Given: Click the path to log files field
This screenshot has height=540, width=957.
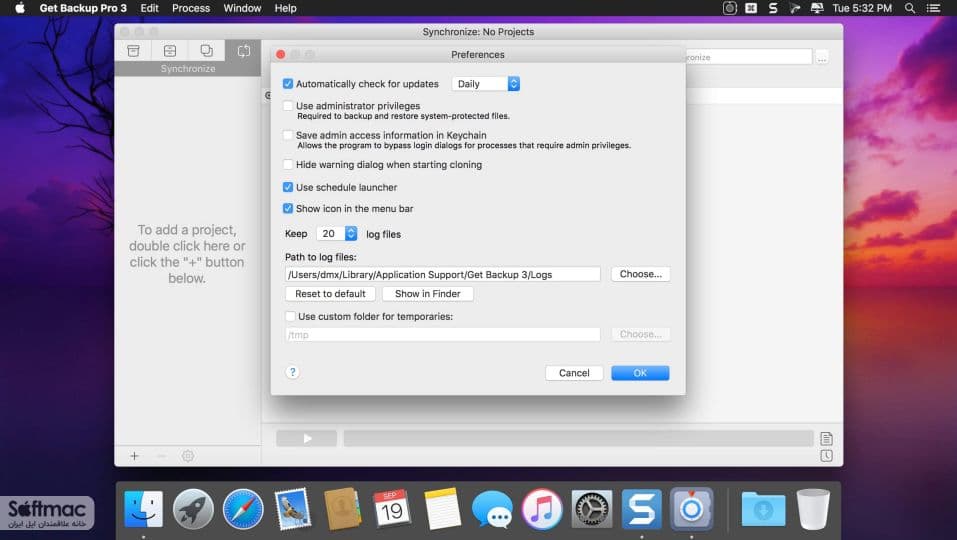Looking at the screenshot, I should 442,274.
